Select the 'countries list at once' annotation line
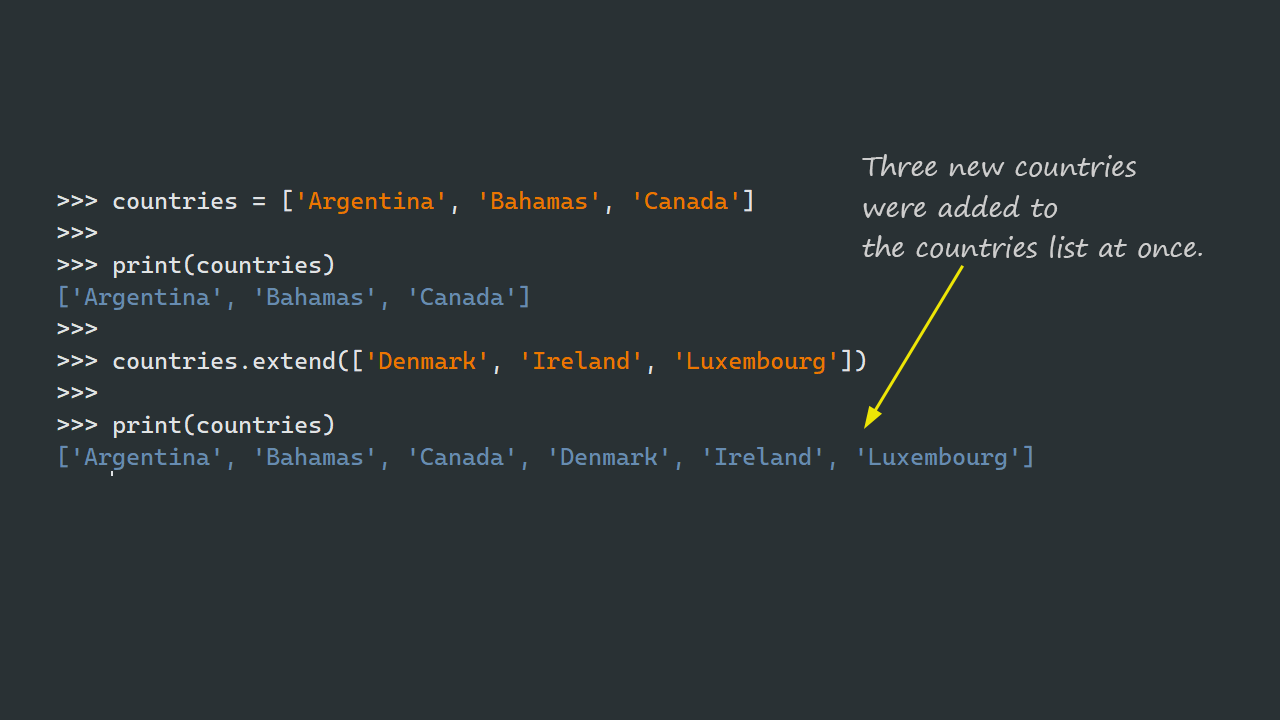The height and width of the screenshot is (720, 1280). tap(1033, 247)
